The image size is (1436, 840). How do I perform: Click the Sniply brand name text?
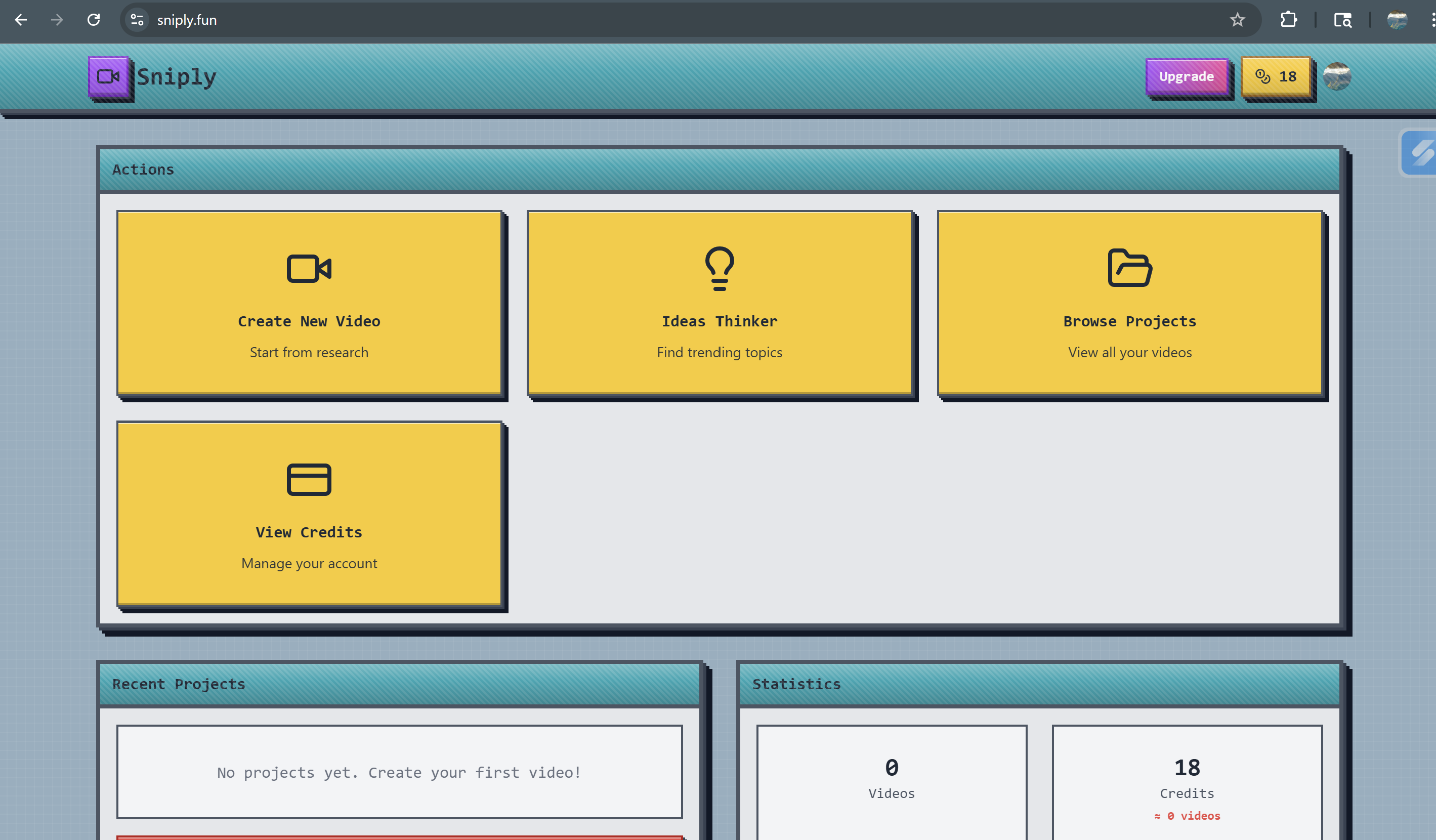pyautogui.click(x=177, y=77)
